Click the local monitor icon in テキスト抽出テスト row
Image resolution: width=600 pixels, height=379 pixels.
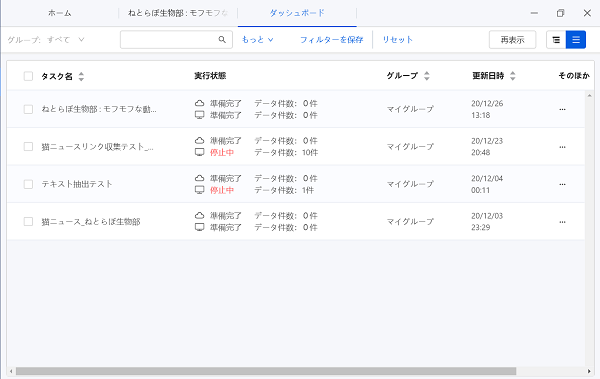pyautogui.click(x=199, y=190)
